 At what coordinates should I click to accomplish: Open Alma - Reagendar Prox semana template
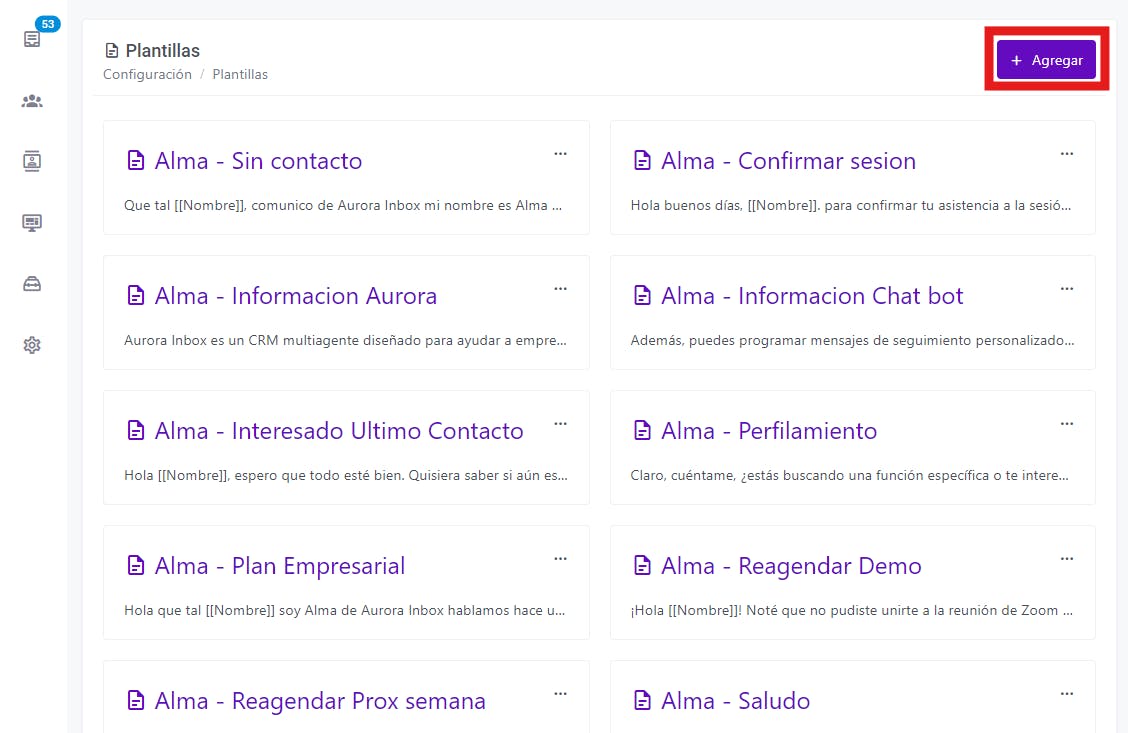(320, 701)
